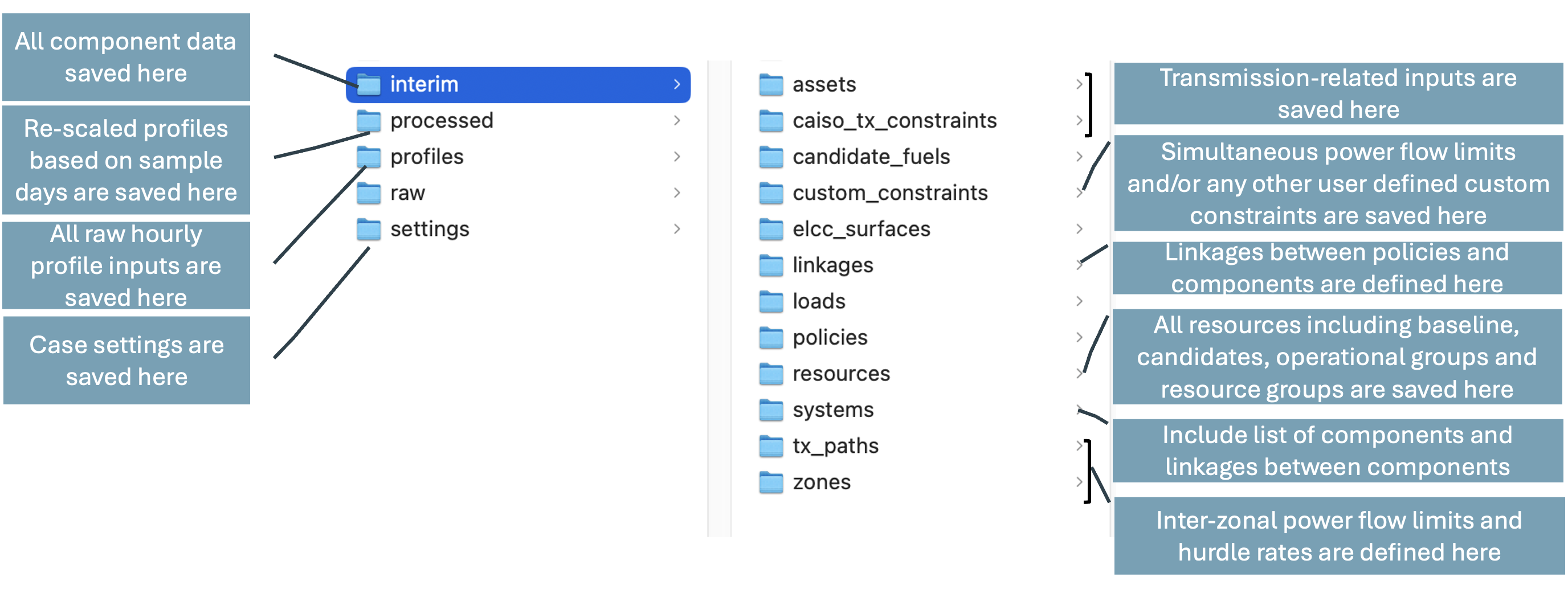Select the custom_constraints folder

click(890, 193)
